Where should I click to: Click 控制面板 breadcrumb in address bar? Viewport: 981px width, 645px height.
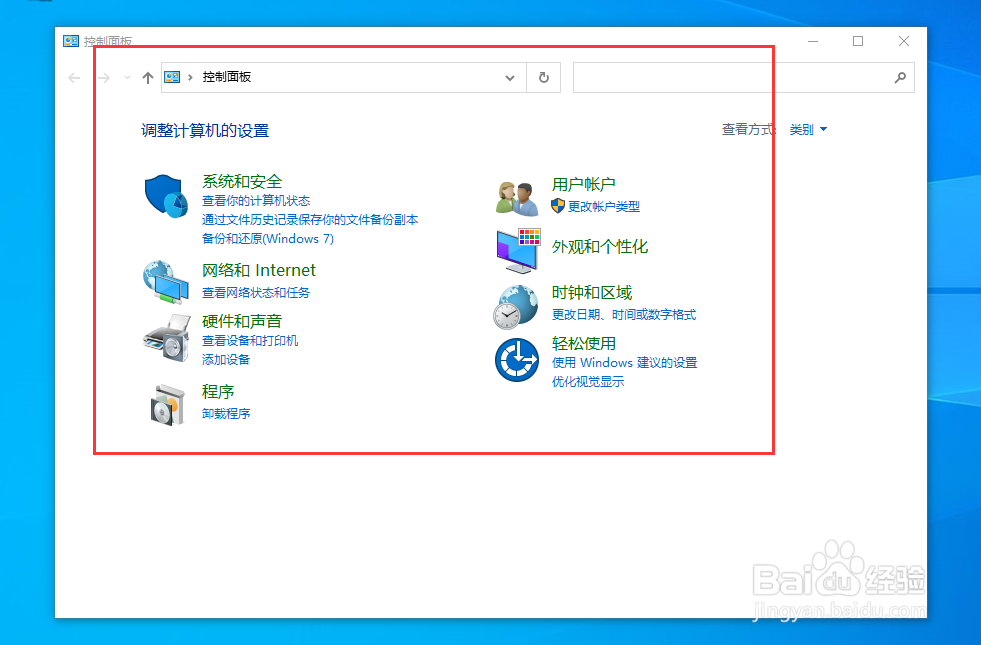(226, 77)
